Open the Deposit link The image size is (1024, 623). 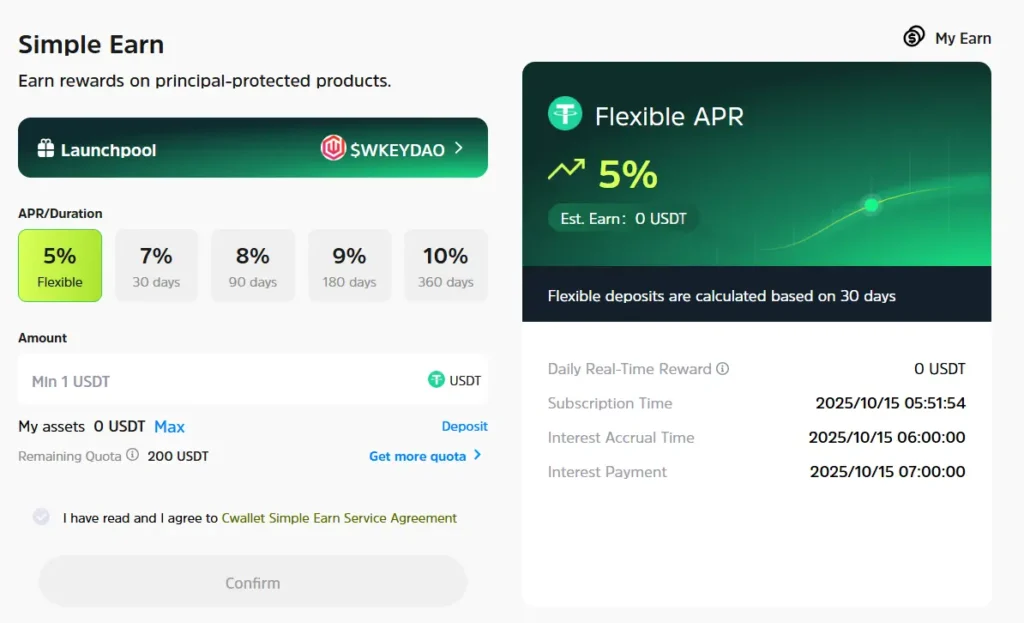point(464,426)
